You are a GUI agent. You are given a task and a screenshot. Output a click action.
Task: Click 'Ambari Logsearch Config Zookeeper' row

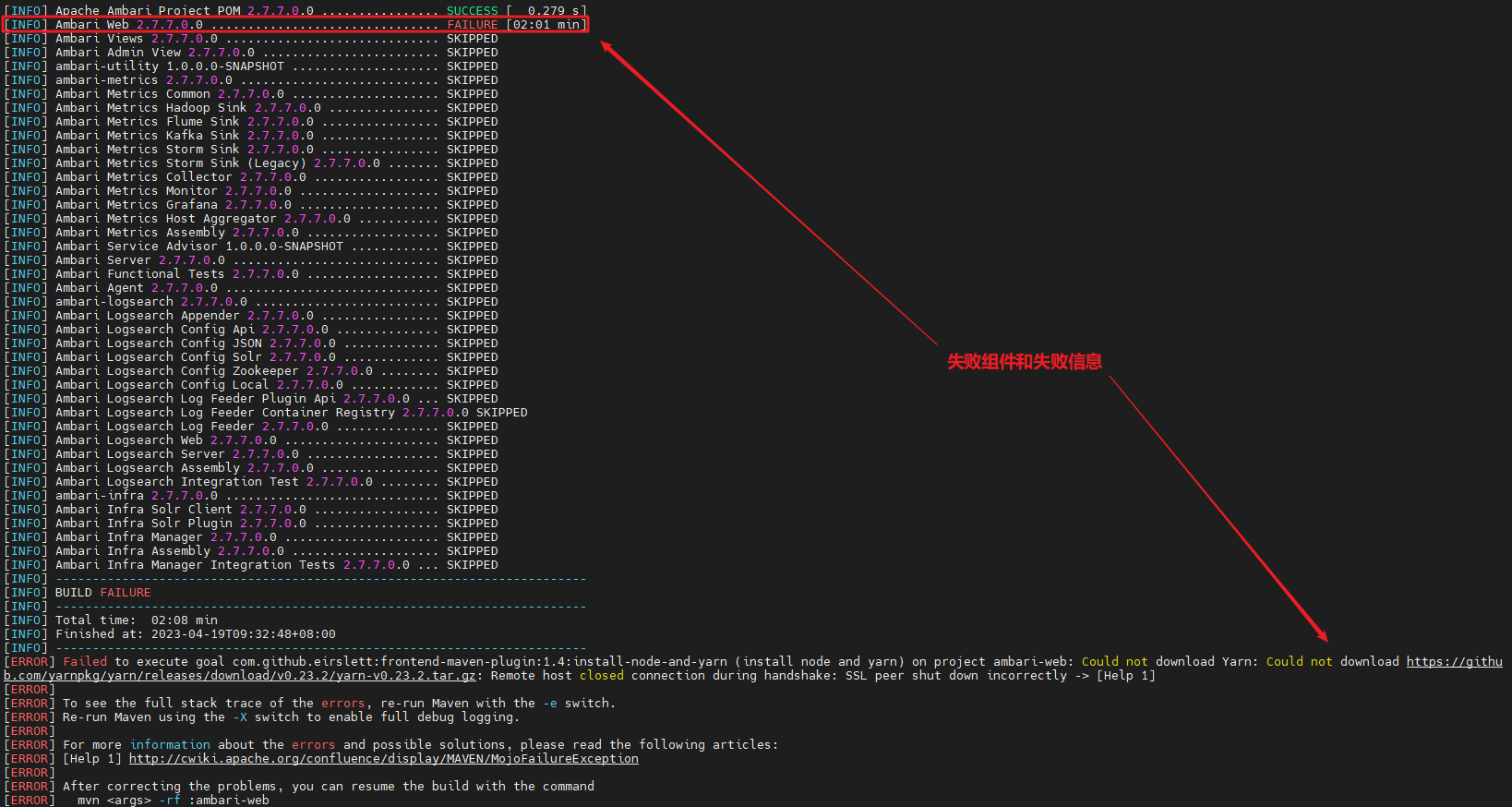[x=251, y=371]
